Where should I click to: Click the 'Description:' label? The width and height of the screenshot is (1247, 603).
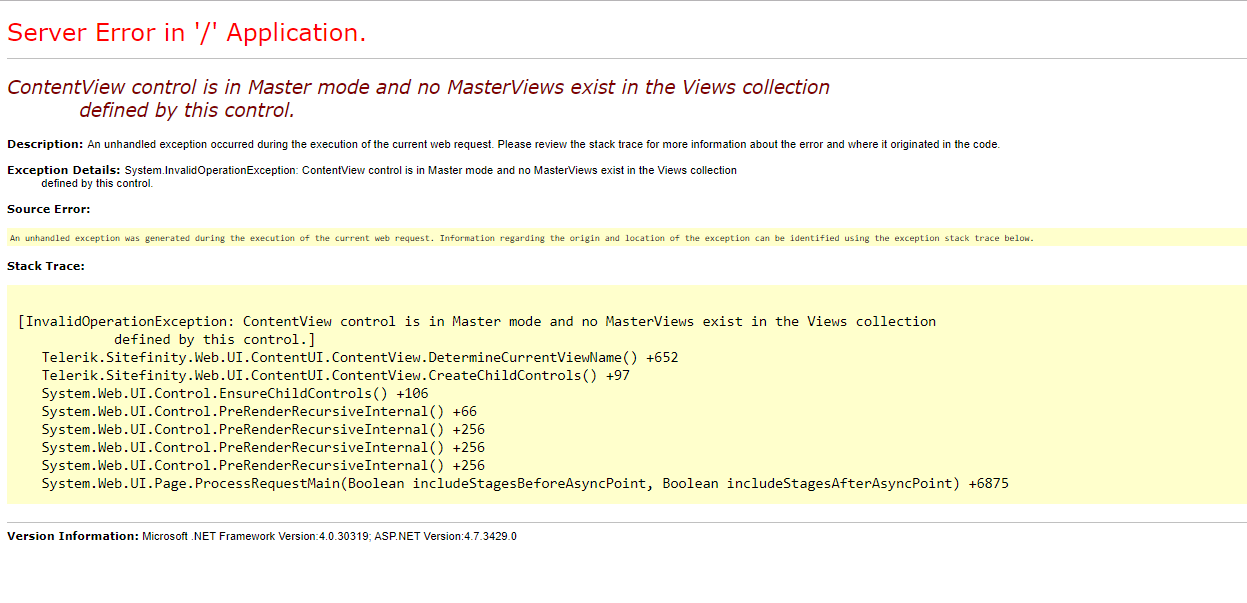click(45, 144)
